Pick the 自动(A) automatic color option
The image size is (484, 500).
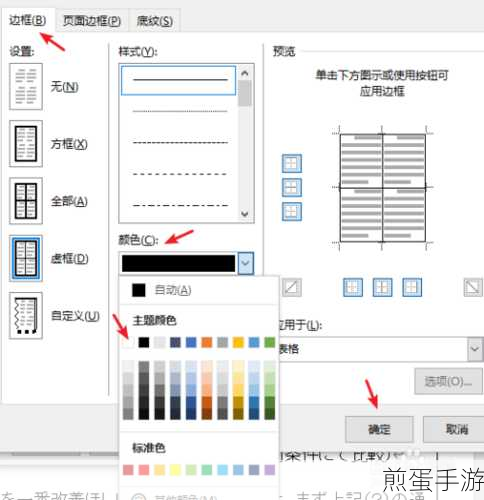click(x=199, y=290)
